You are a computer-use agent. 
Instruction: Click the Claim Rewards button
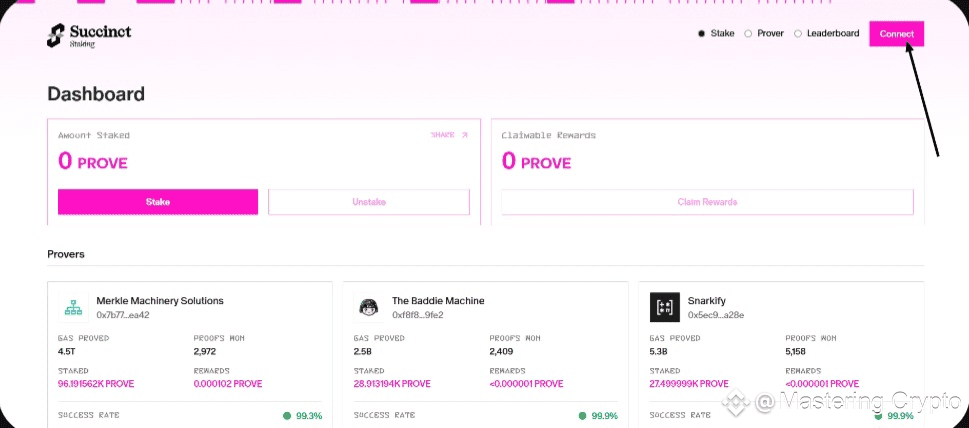[x=707, y=202]
